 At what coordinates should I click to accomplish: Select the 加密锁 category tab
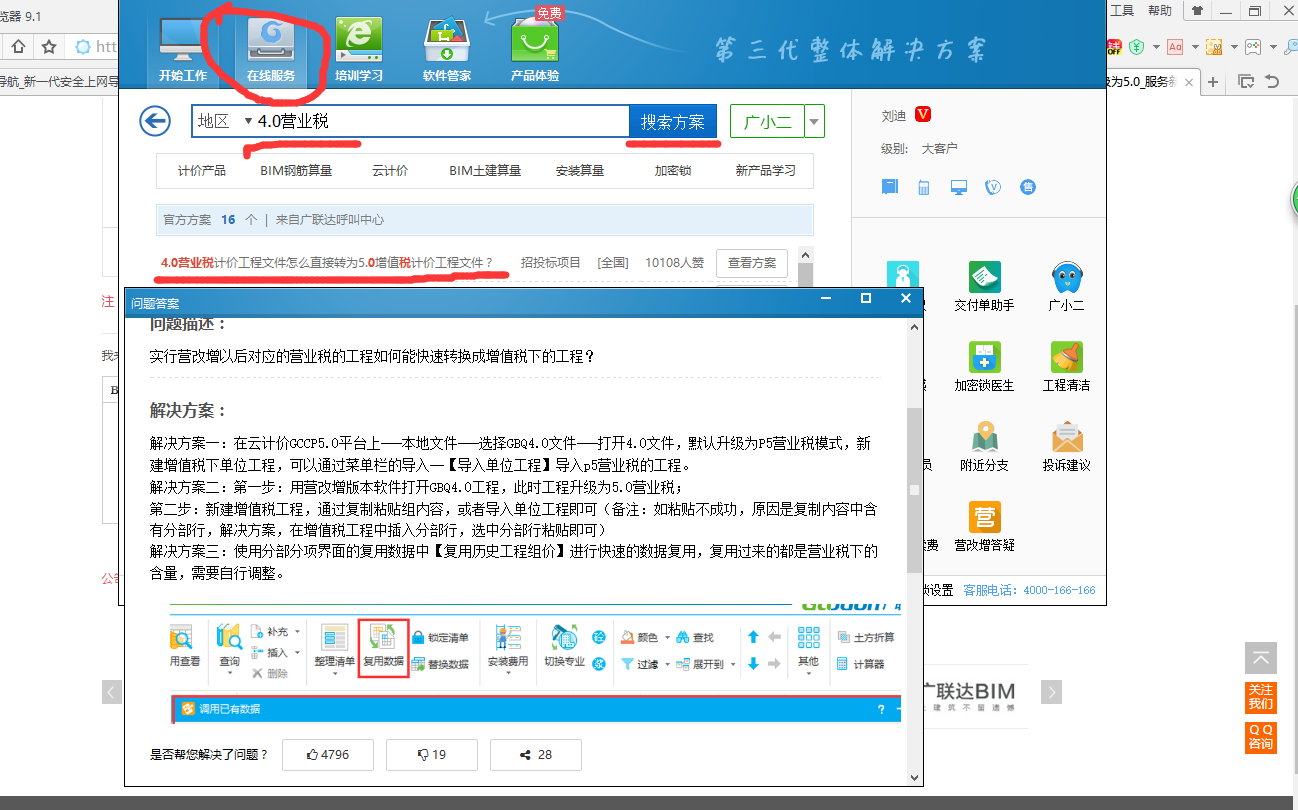point(673,171)
